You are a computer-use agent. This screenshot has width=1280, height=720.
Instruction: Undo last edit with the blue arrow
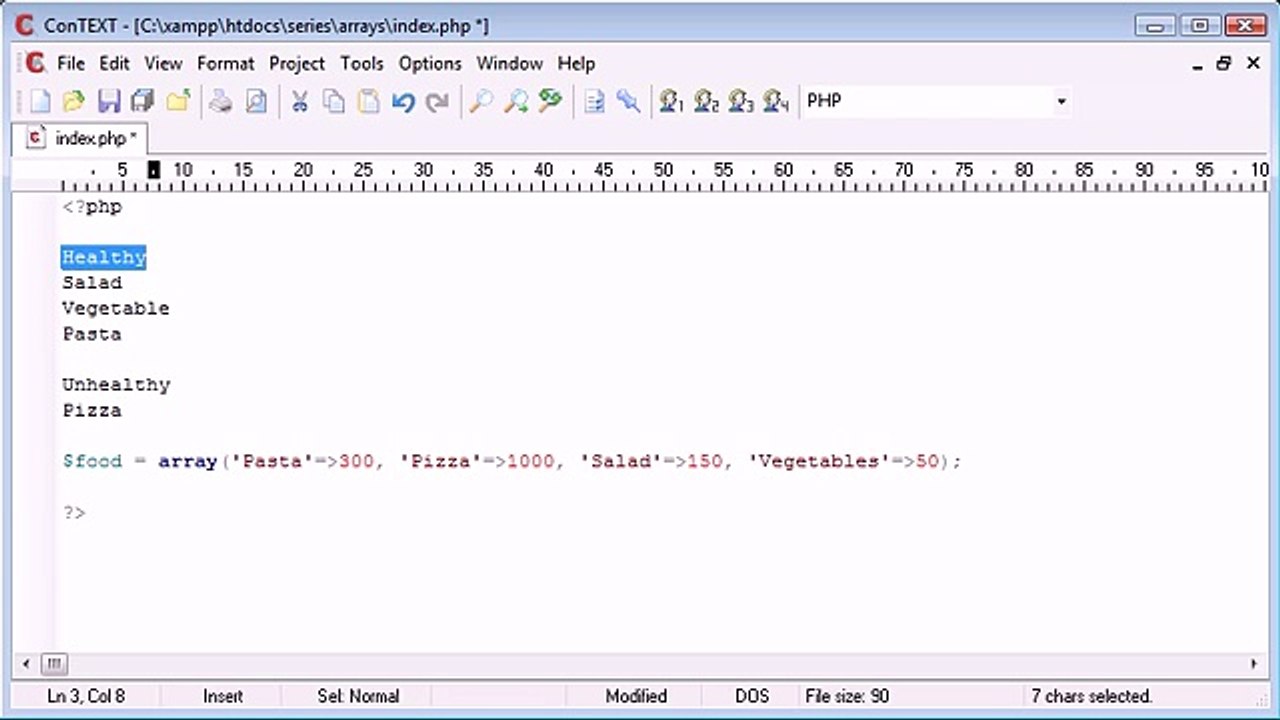403,101
